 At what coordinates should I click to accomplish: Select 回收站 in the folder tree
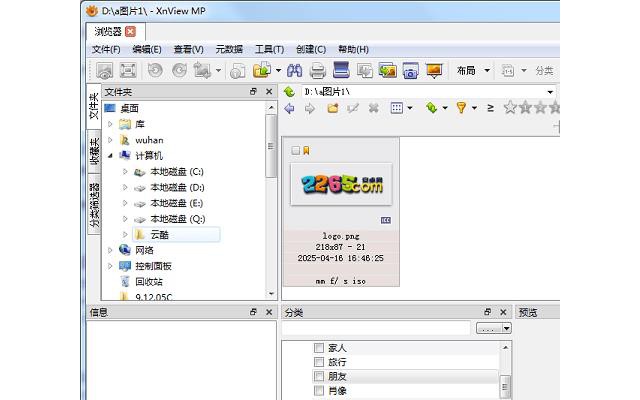[x=149, y=282]
